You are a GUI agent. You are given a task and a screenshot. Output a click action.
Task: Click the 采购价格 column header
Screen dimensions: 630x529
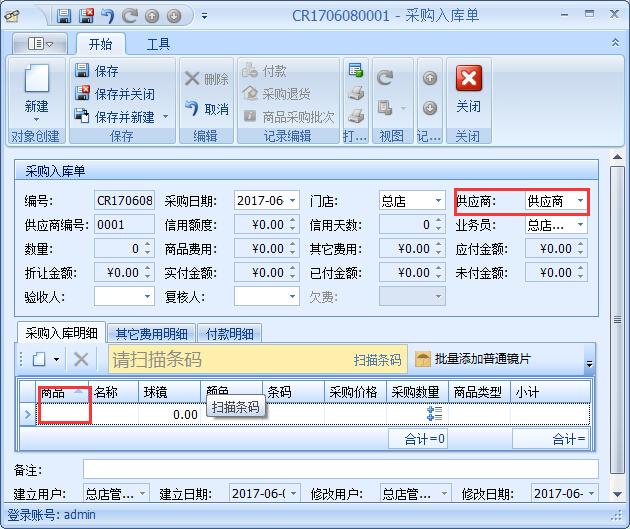[355, 392]
